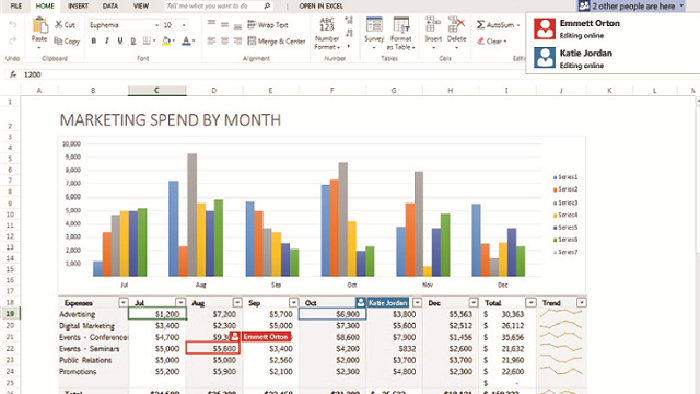The width and height of the screenshot is (700, 394).
Task: Open the Expenses column filter dropdown
Action: (123, 303)
